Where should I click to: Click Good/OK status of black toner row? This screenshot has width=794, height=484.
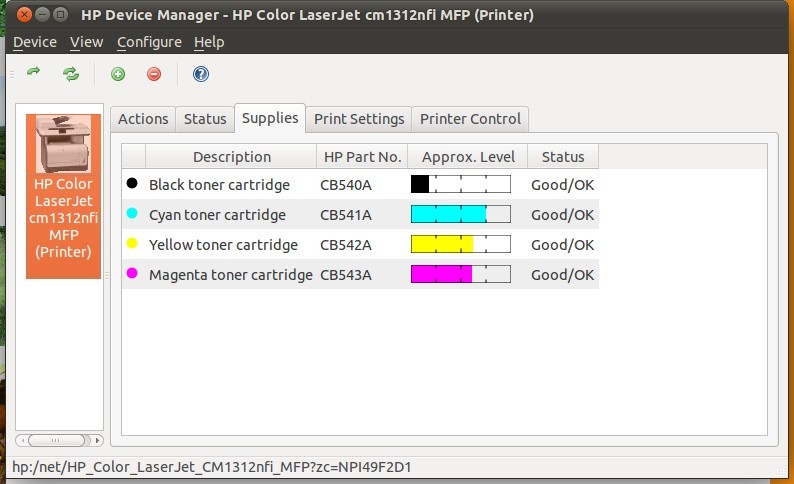point(563,185)
